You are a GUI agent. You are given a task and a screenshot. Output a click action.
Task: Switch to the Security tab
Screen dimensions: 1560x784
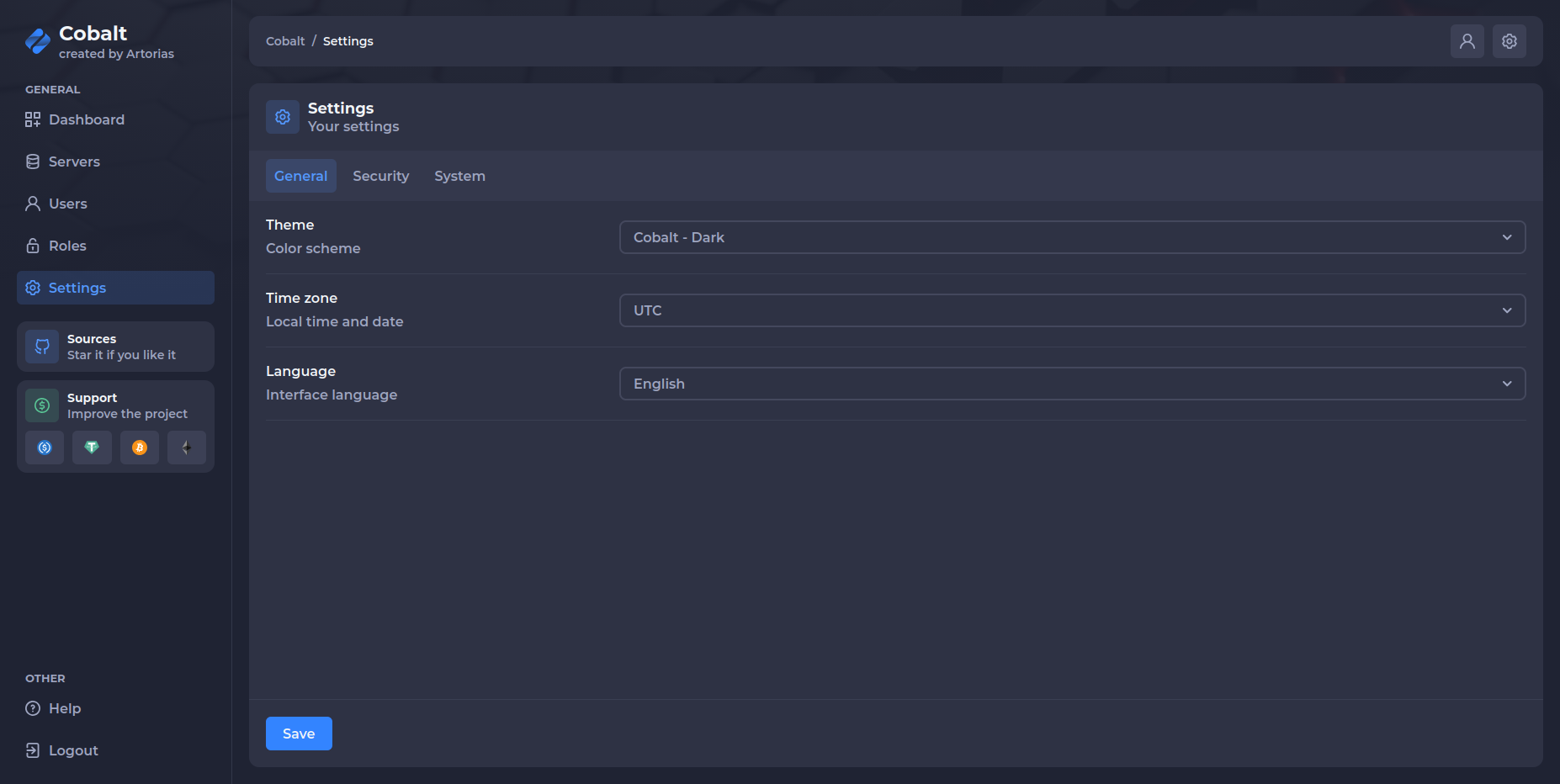pos(381,176)
